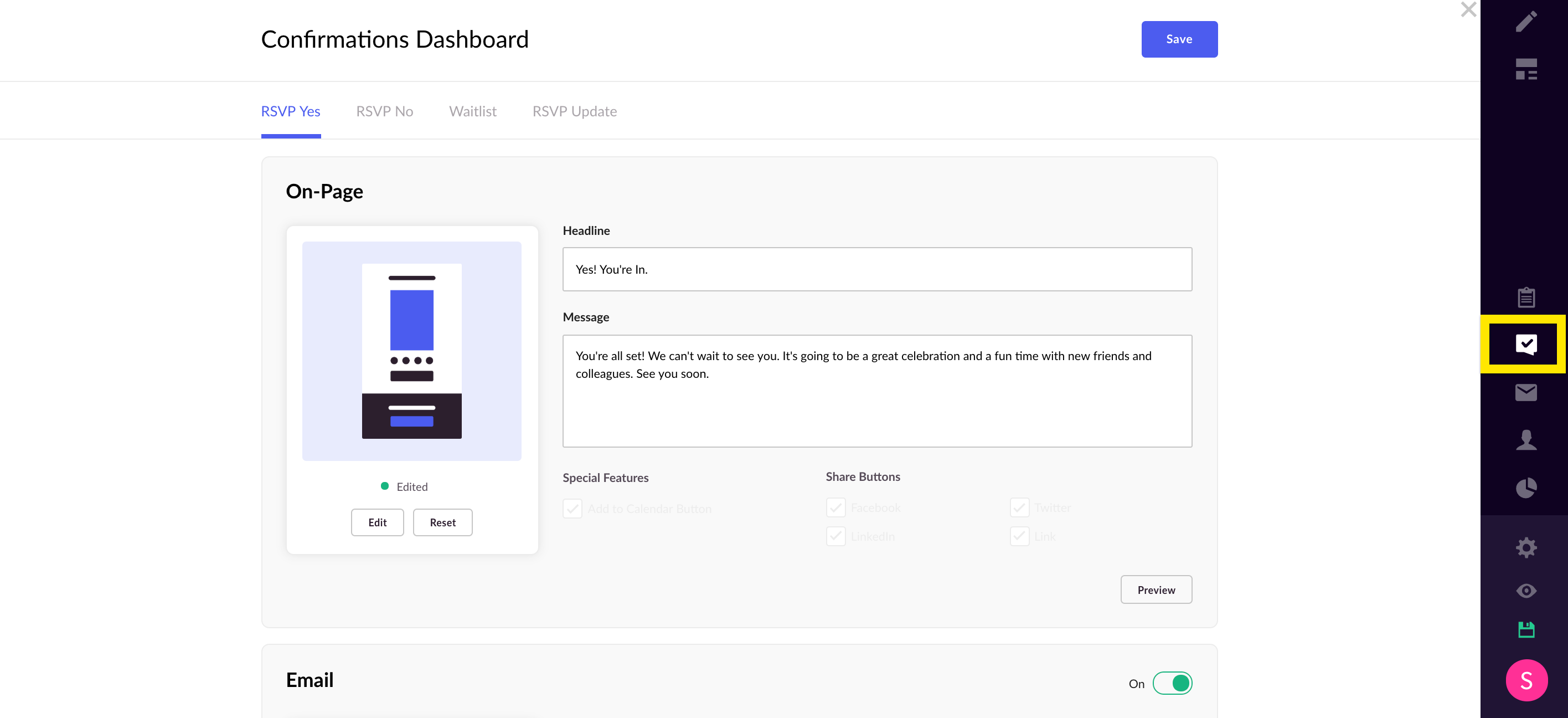Click into the Headline input field
Viewport: 1568px width, 718px height.
[x=876, y=269]
